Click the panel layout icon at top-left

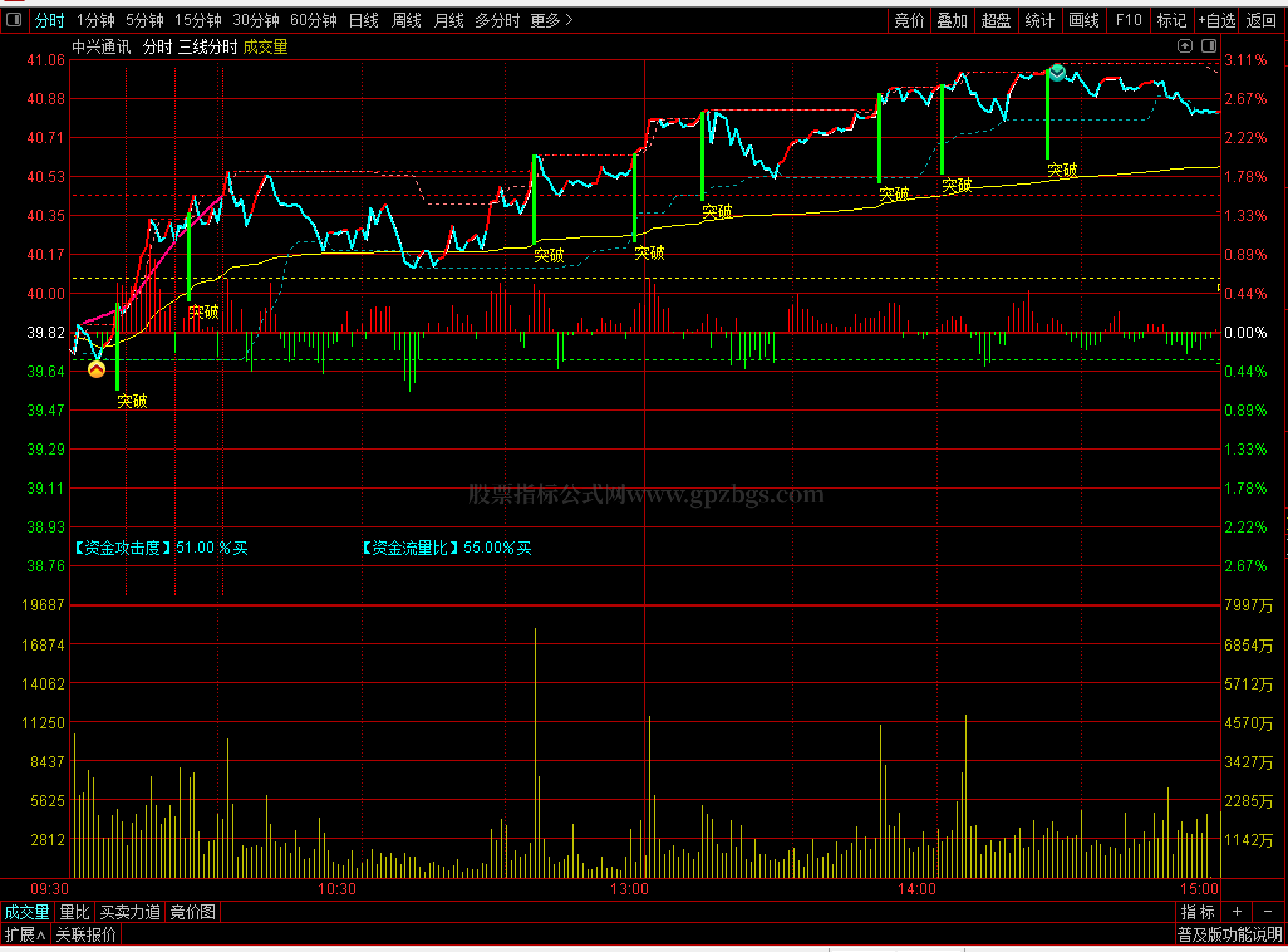coord(13,20)
